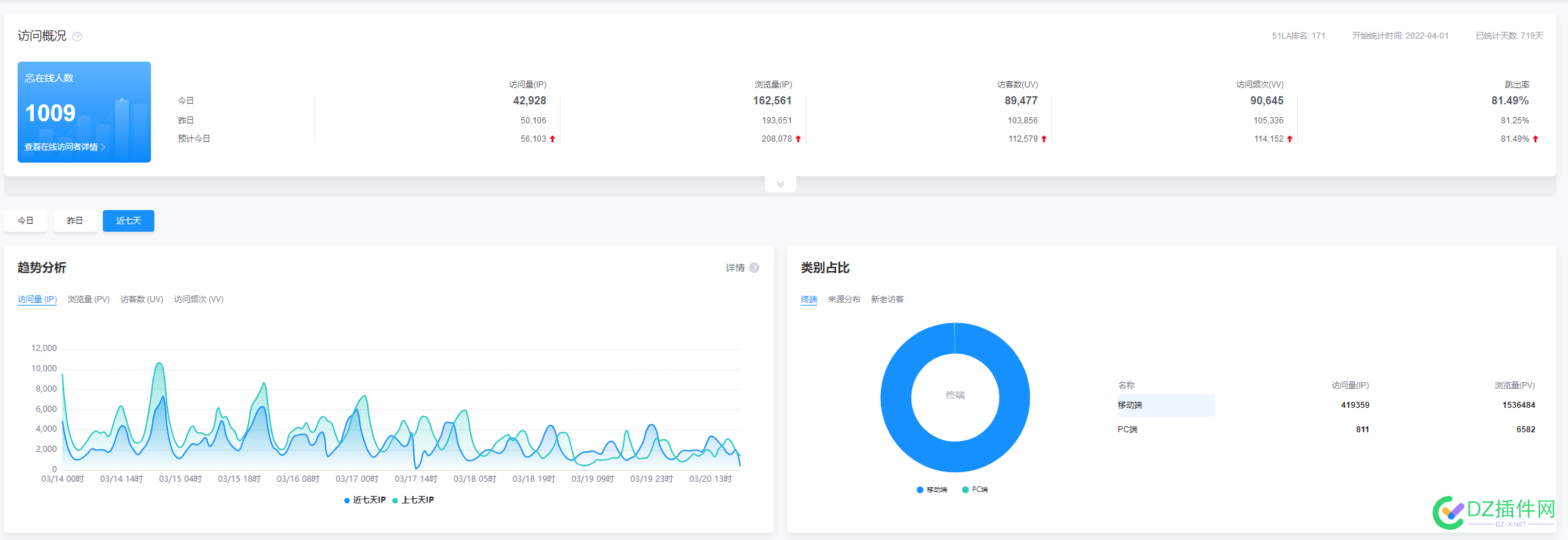Screen dimensions: 1568x540
Task: Toggle the 上七天IP legend series
Action: point(413,500)
